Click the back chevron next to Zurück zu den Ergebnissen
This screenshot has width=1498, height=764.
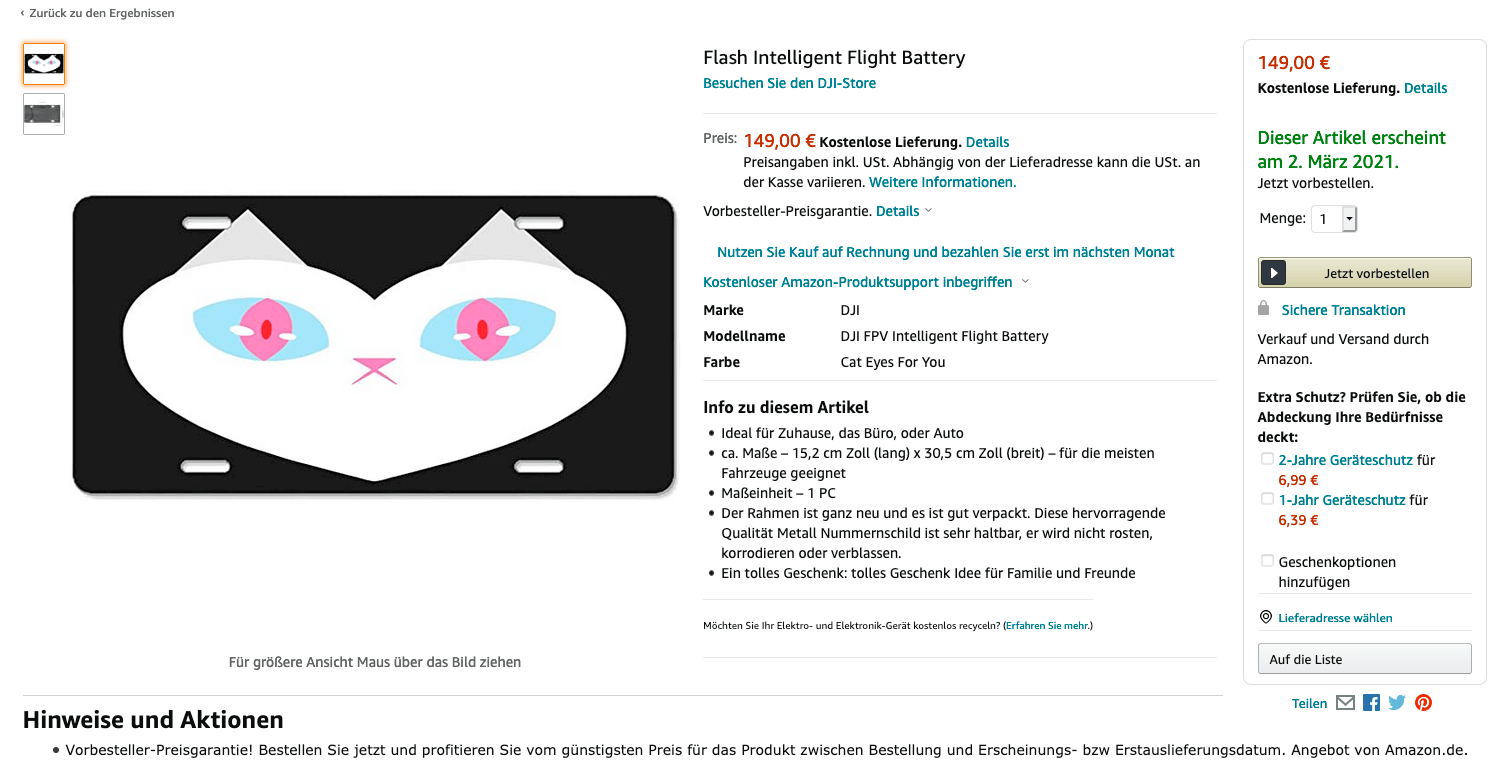tap(23, 13)
